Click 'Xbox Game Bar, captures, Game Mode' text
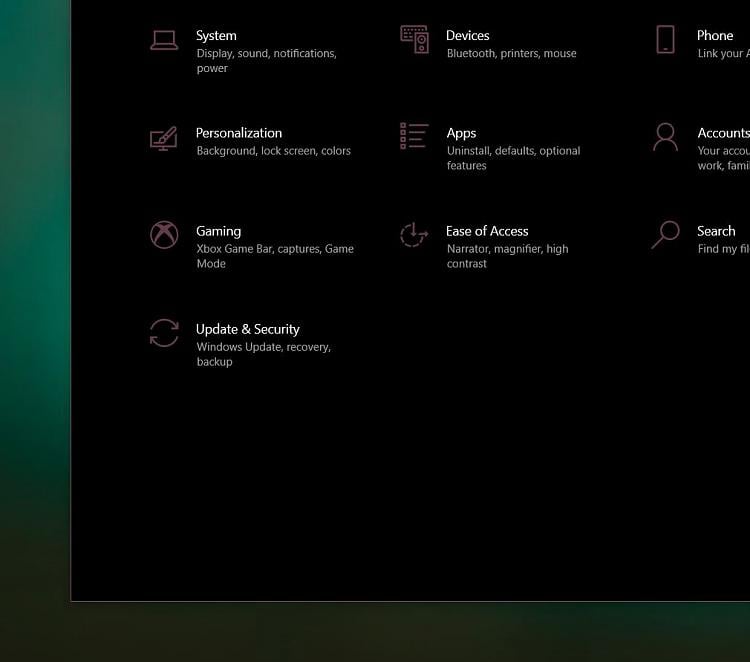 coord(275,256)
